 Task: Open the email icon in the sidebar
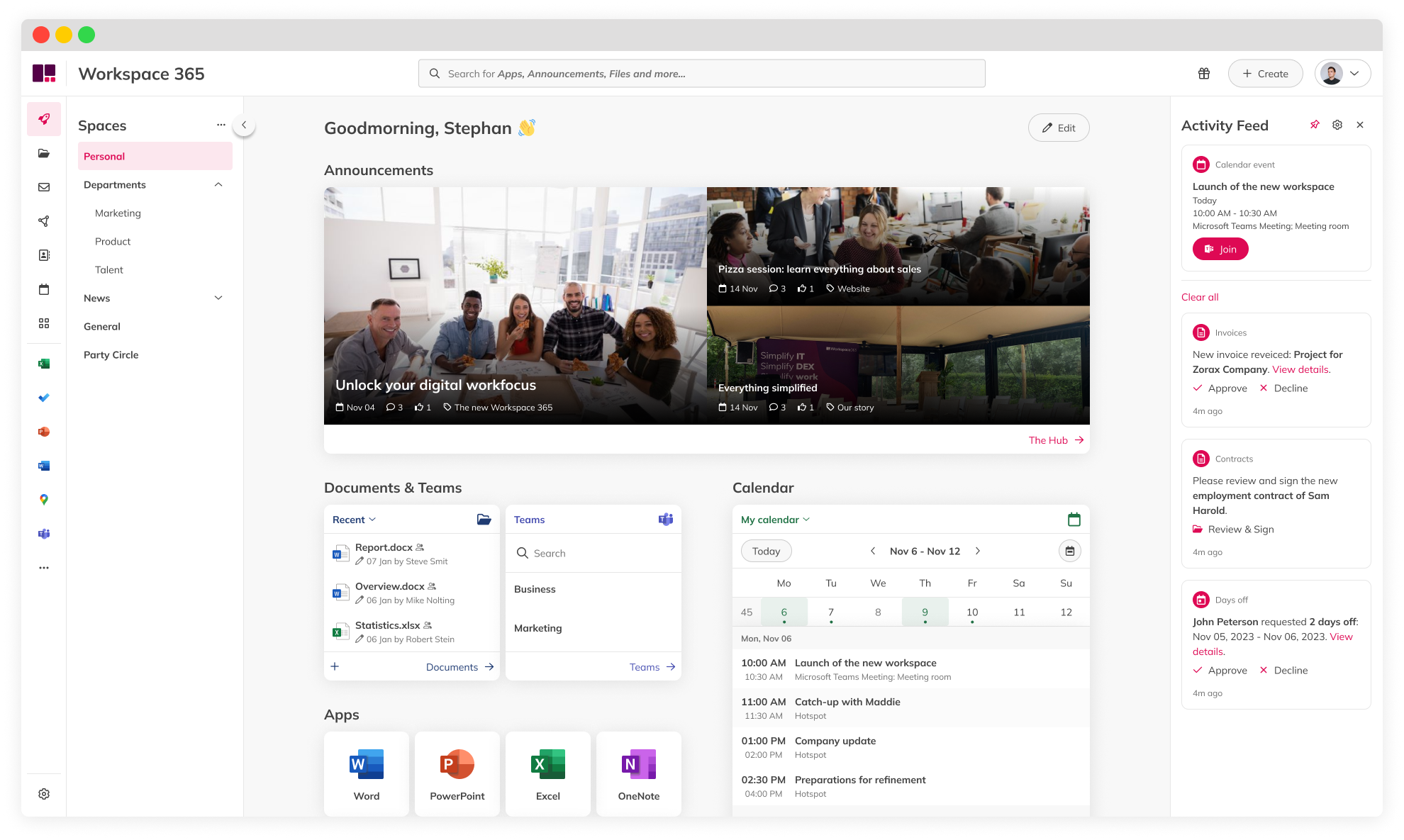pos(44,186)
